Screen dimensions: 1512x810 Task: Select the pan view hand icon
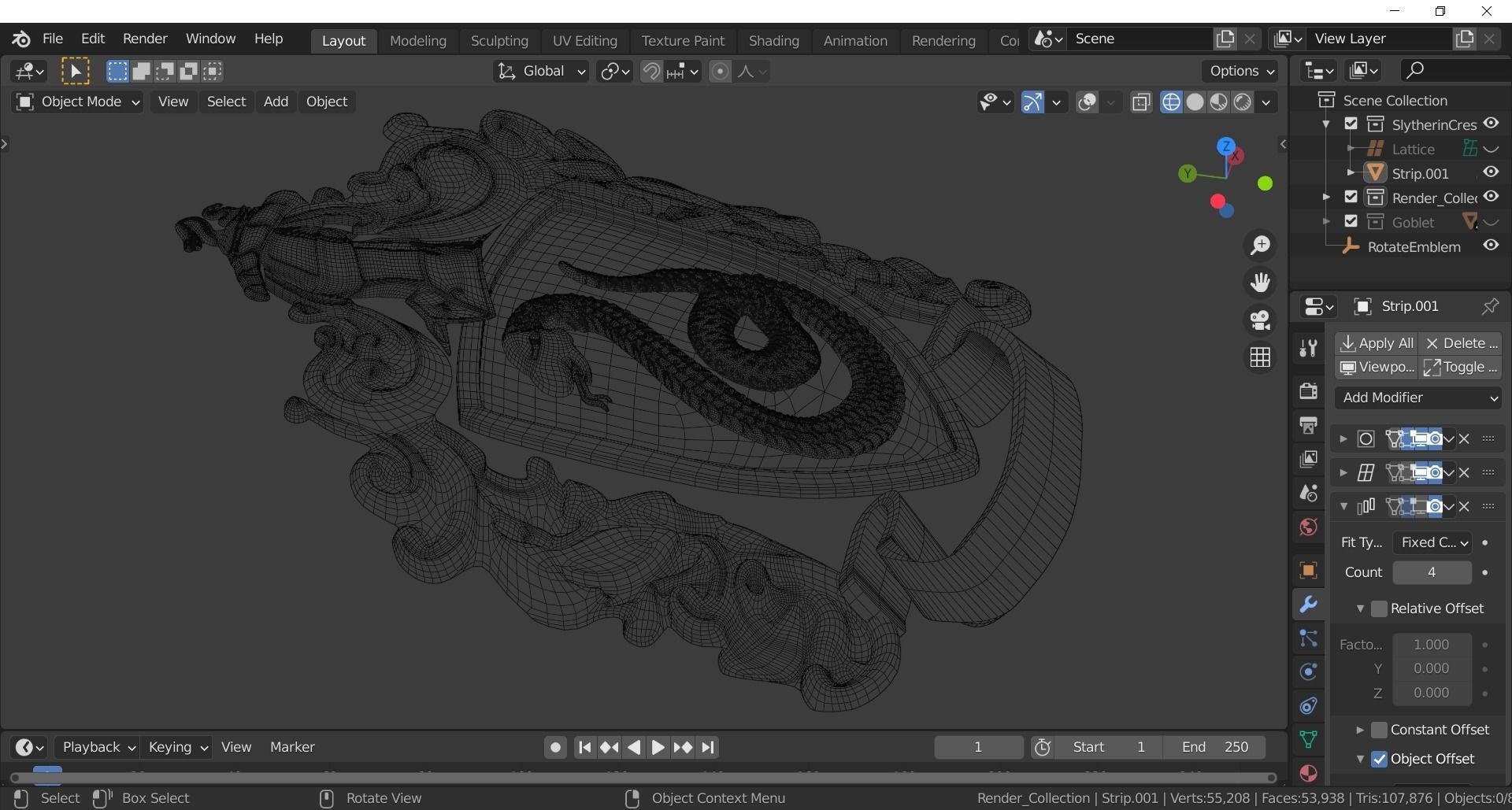pos(1260,283)
